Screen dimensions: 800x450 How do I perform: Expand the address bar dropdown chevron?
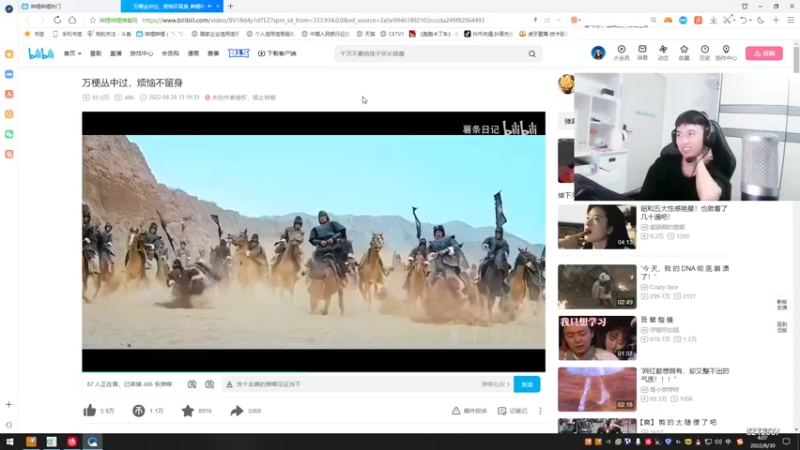click(x=559, y=20)
